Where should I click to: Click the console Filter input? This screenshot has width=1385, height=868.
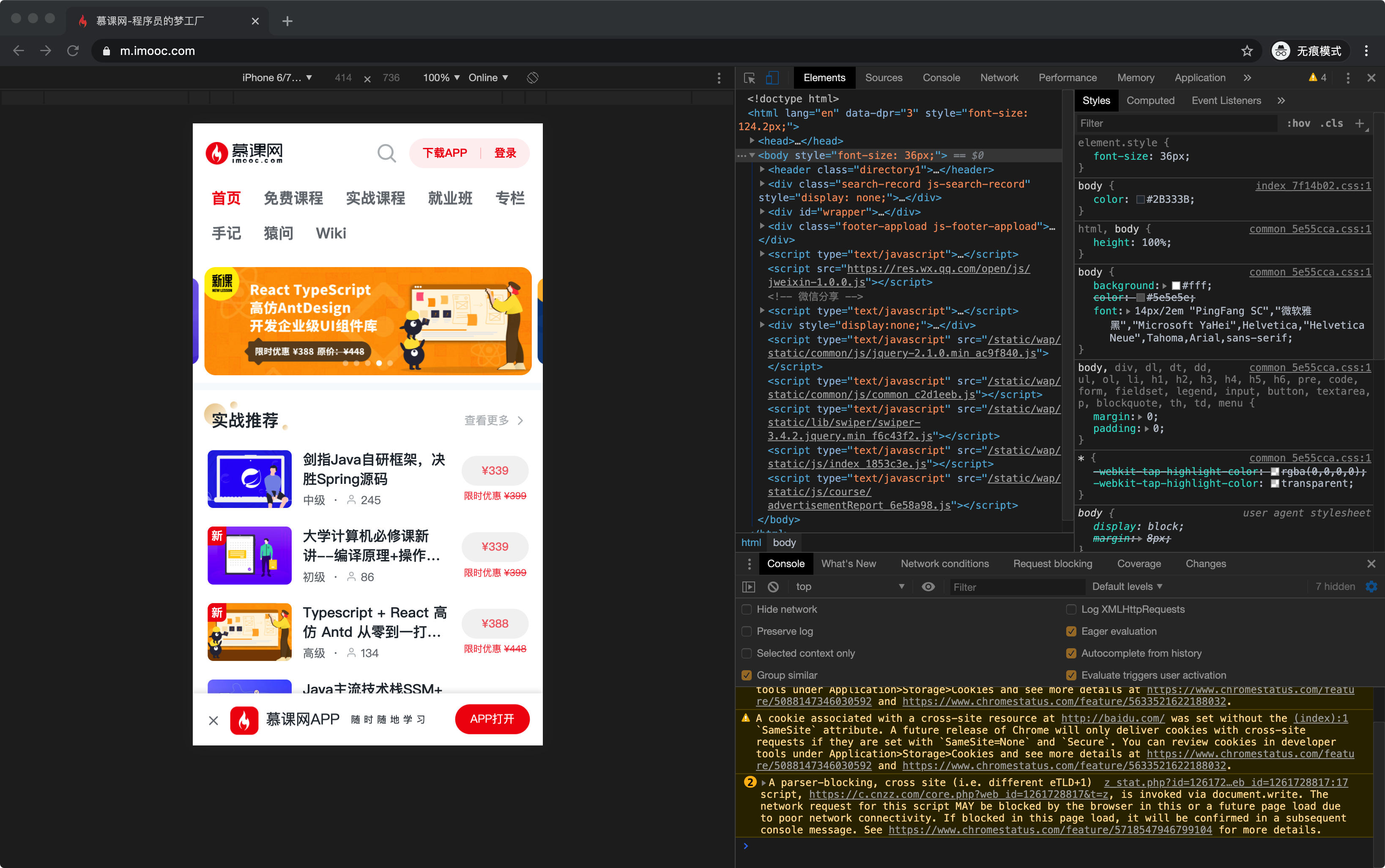pos(1016,587)
